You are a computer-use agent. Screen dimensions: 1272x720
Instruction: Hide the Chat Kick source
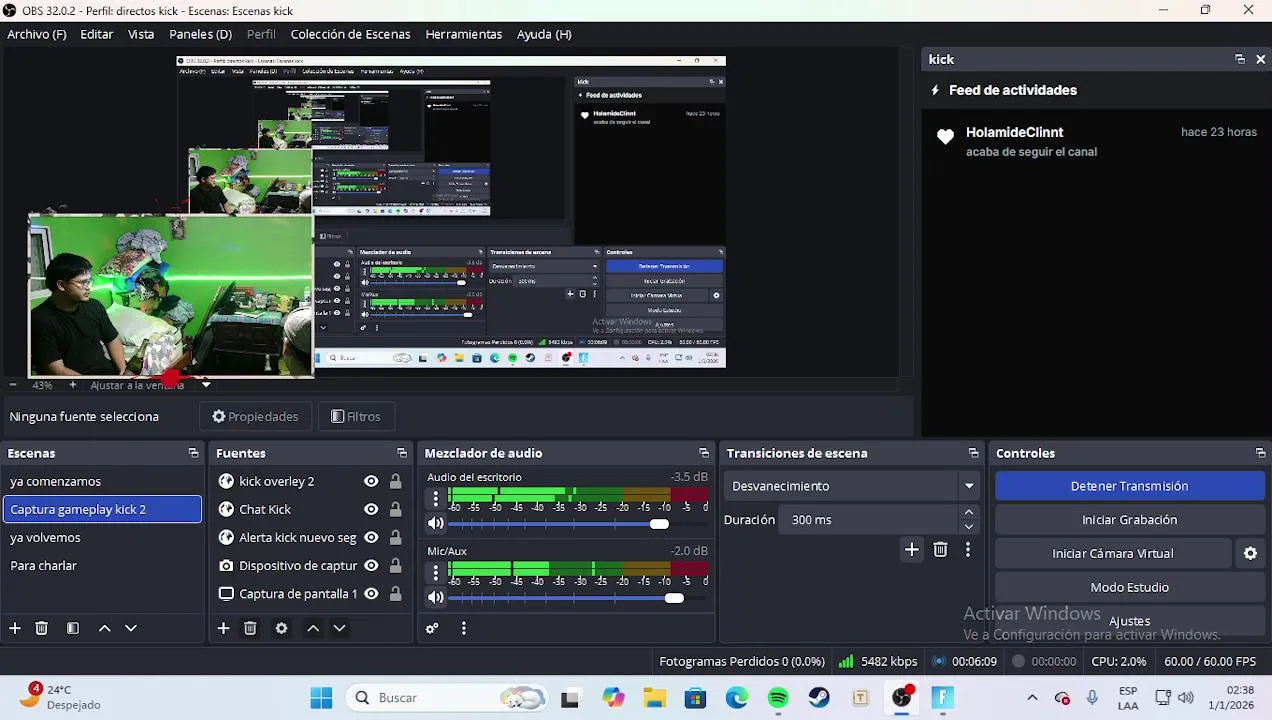pyautogui.click(x=371, y=509)
